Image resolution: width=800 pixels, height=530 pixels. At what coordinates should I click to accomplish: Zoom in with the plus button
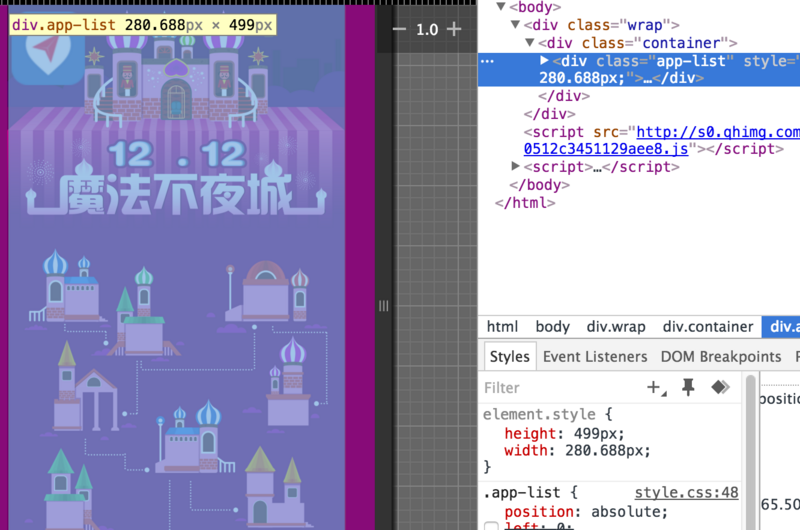(x=454, y=29)
